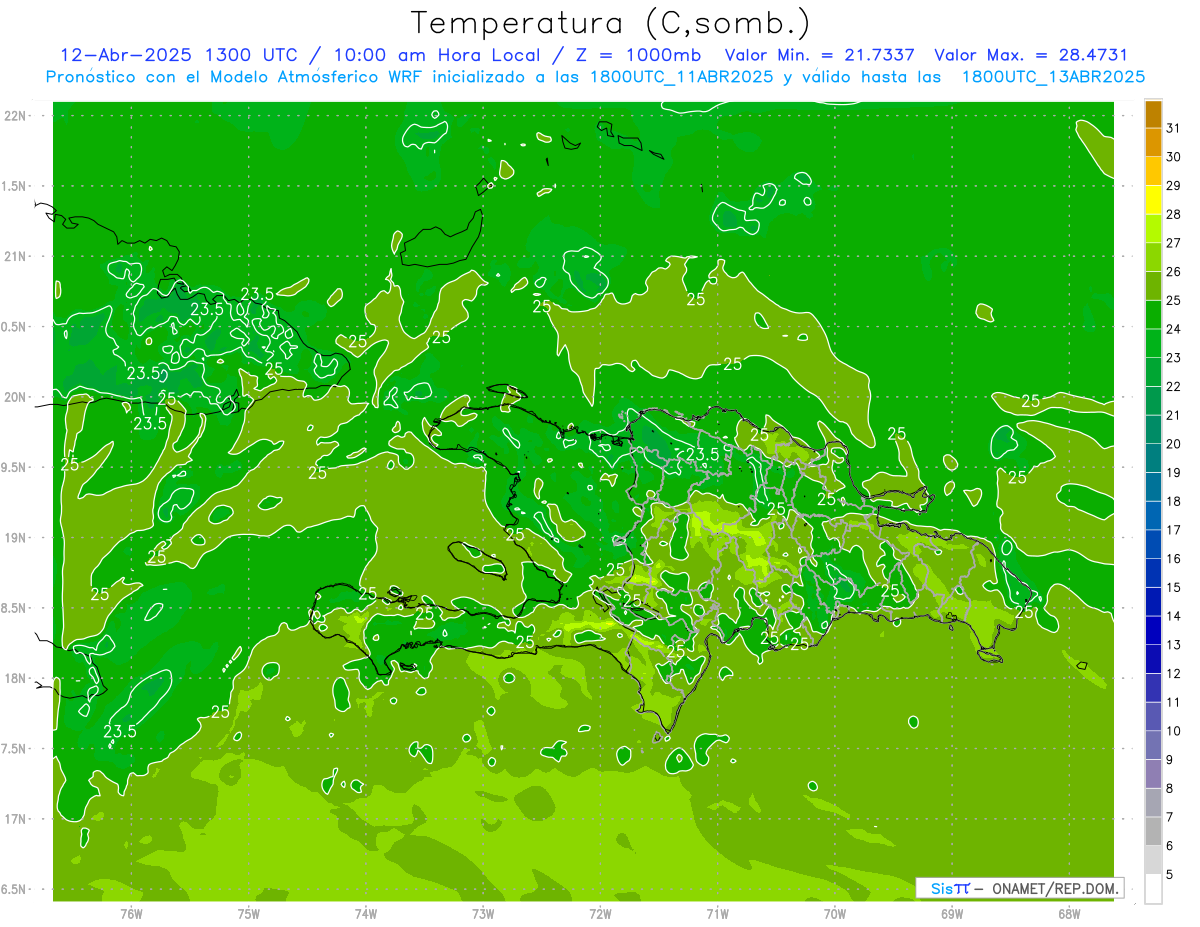This screenshot has width=1200, height=927.
Task: Click the 26 label on the color scale
Action: tap(1174, 271)
